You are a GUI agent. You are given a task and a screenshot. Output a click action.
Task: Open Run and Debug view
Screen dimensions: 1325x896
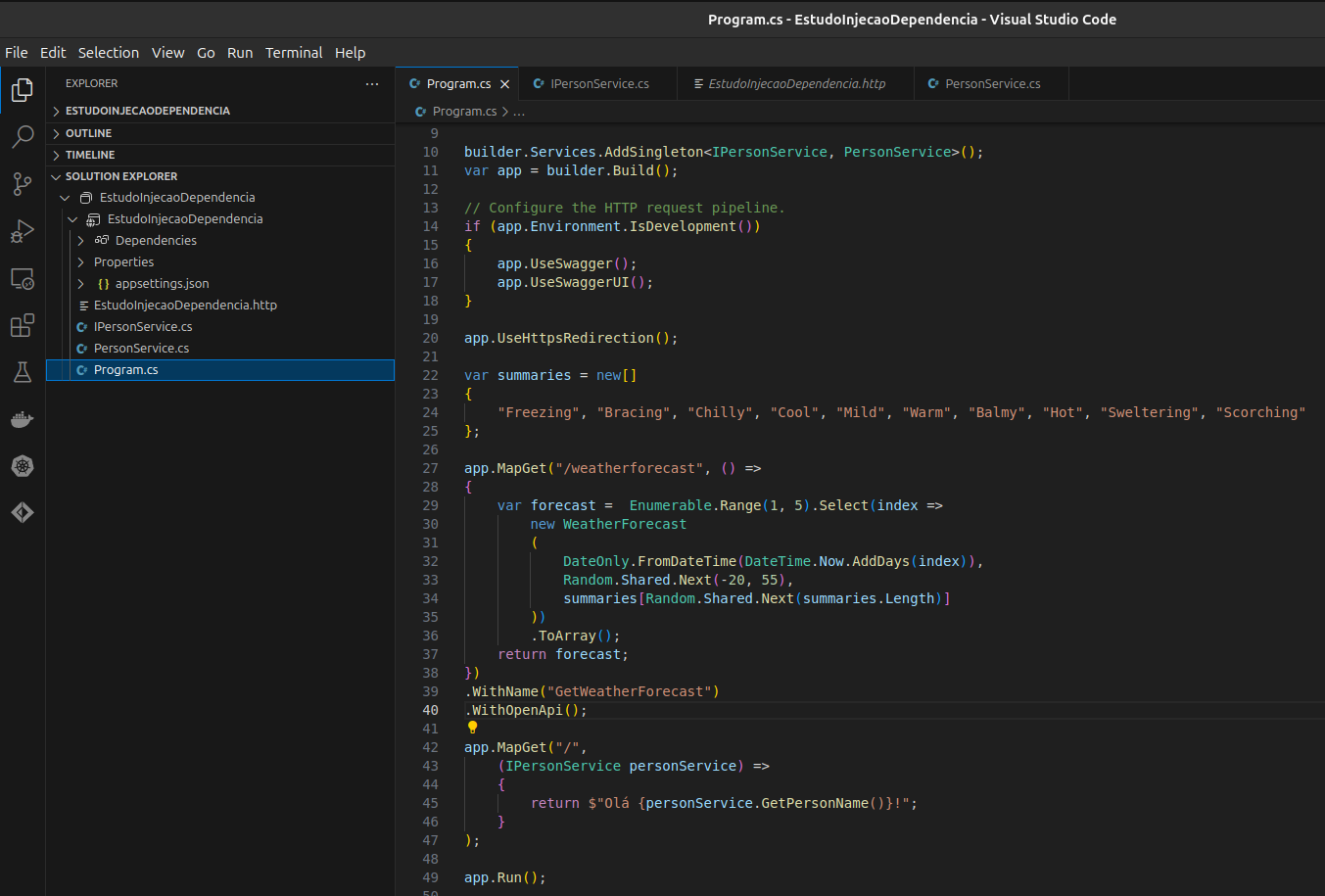pos(23,231)
